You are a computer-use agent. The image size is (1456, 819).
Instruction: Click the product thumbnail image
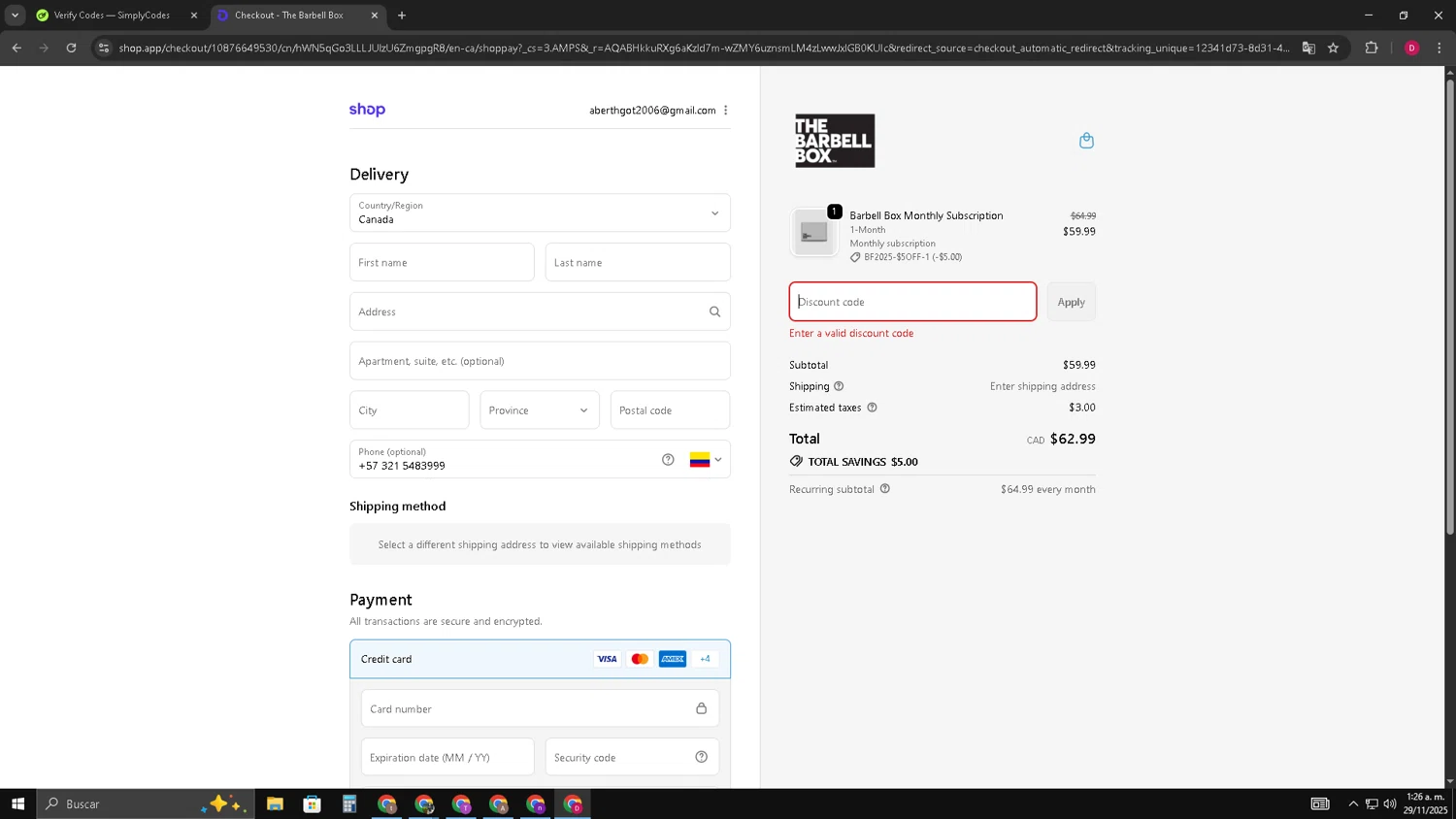813,233
